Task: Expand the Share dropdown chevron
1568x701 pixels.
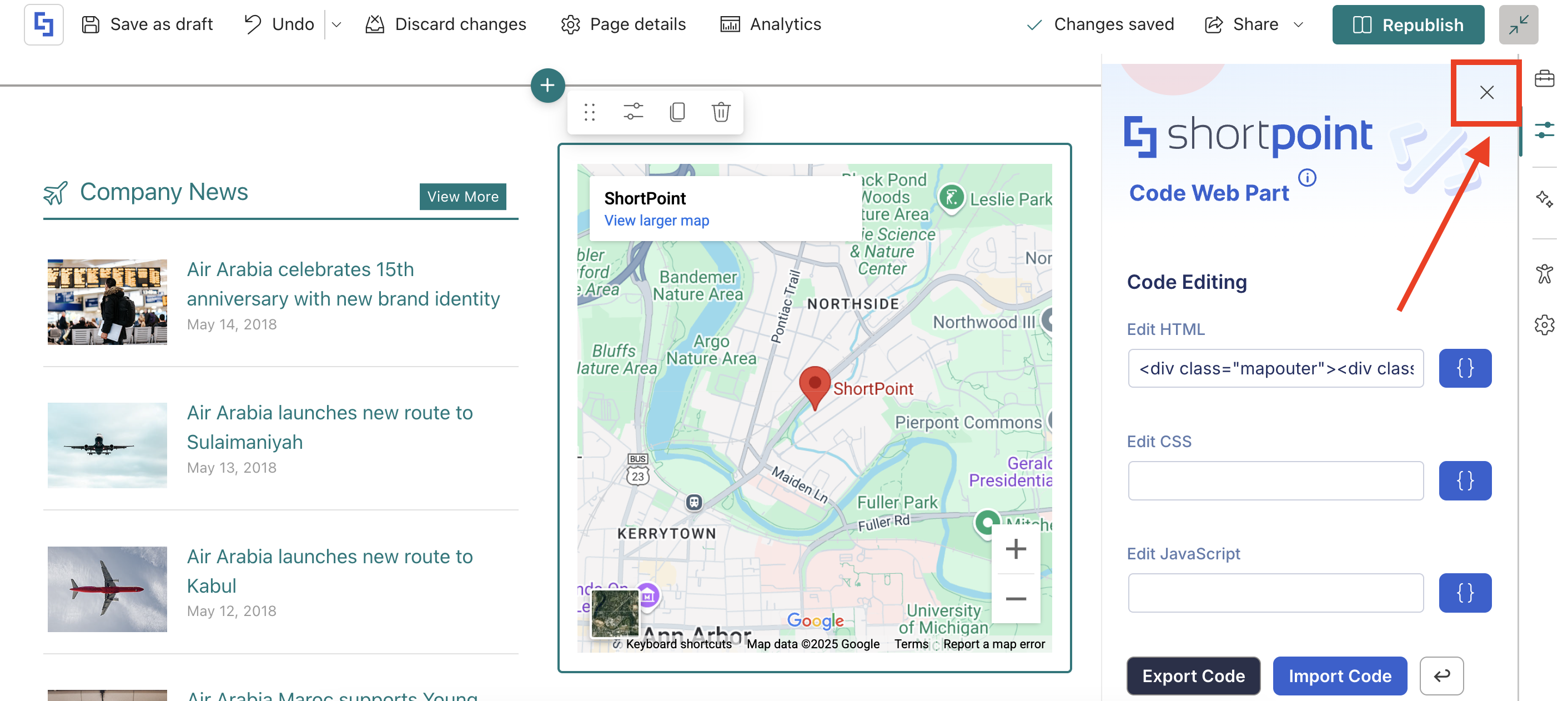Action: click(1298, 25)
